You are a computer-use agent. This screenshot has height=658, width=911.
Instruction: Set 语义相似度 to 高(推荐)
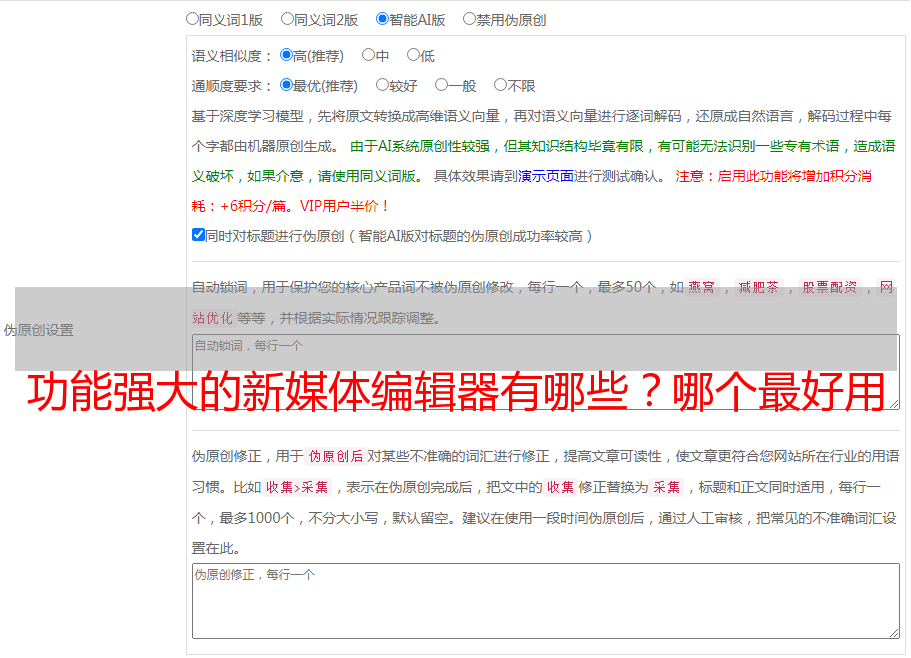tap(286, 55)
